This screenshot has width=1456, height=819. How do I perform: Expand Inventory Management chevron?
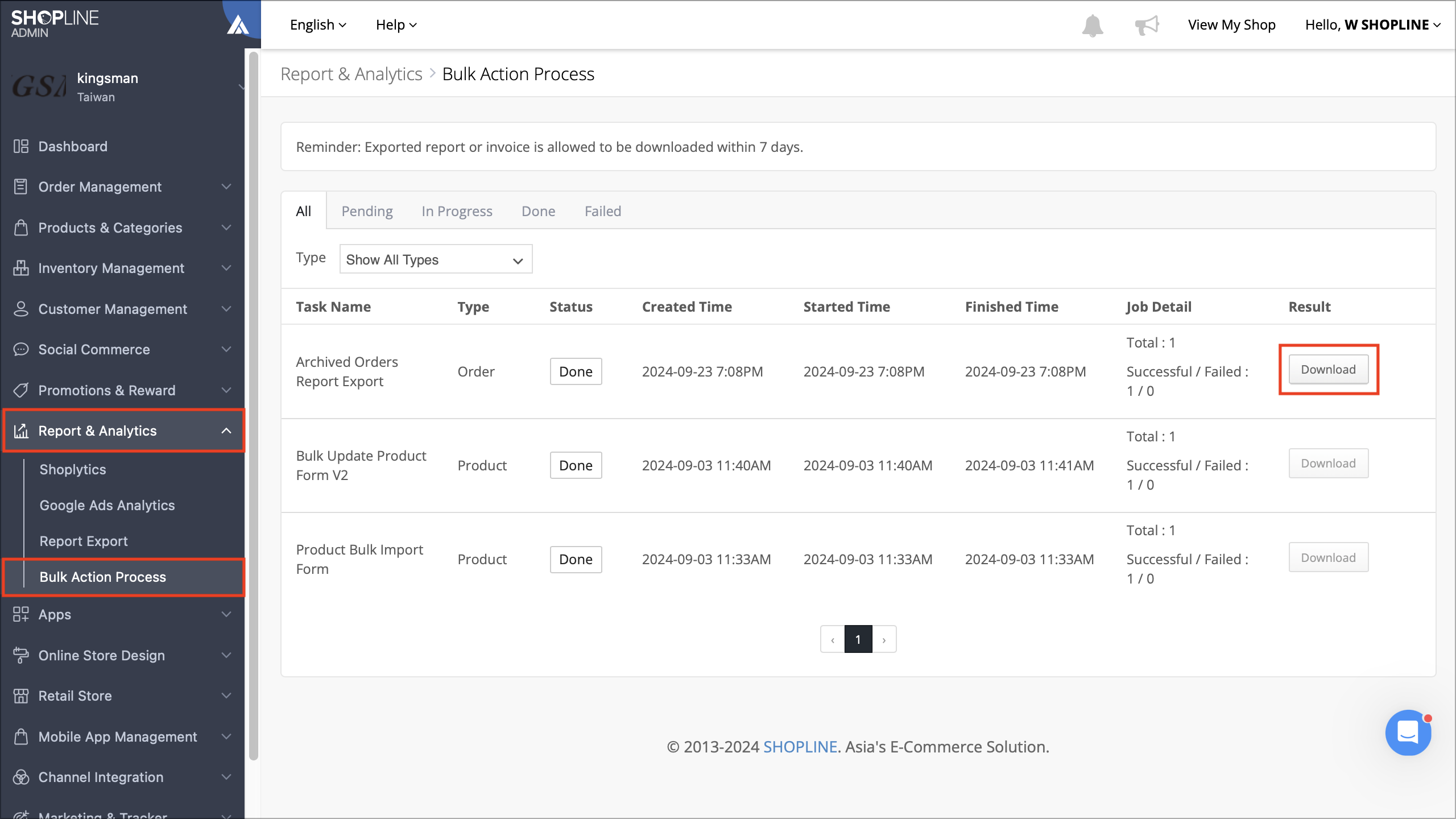point(226,268)
